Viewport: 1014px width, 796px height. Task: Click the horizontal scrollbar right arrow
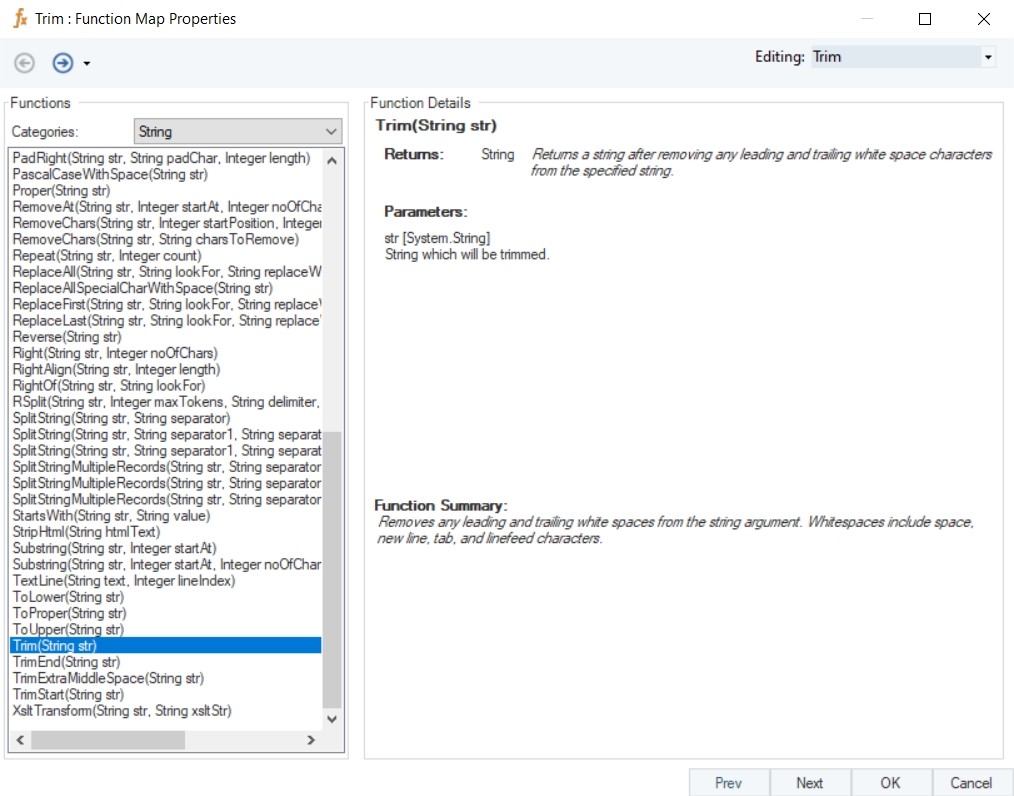click(311, 740)
